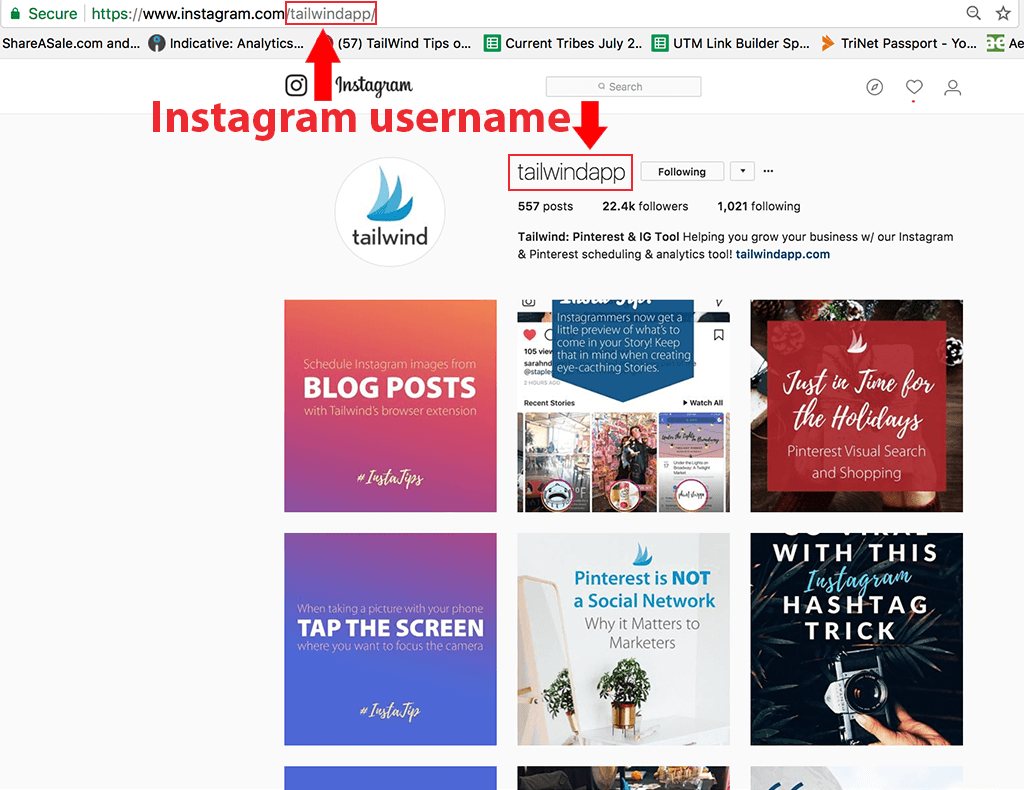Screen dimensions: 1024x790
Task: Open the Blog Posts purple gradient post
Action: tap(390, 405)
